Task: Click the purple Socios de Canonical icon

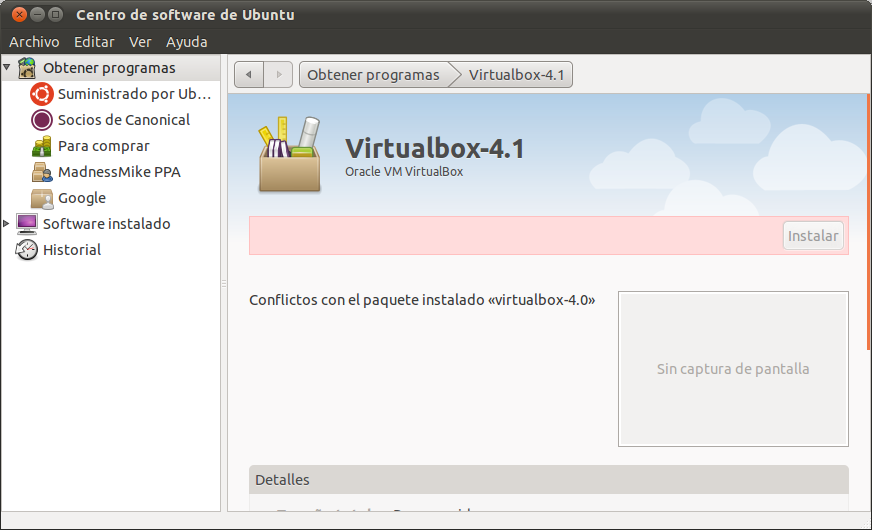Action: pyautogui.click(x=42, y=120)
